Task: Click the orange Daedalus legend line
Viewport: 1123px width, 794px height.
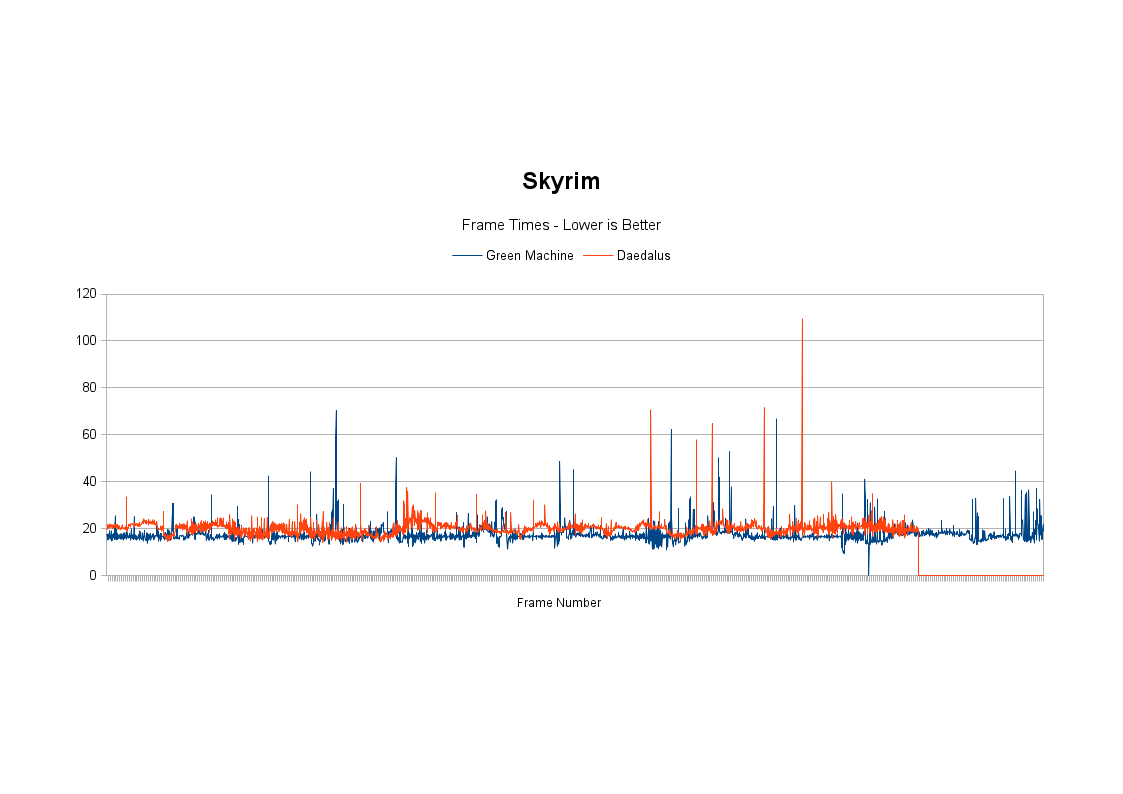Action: point(598,256)
